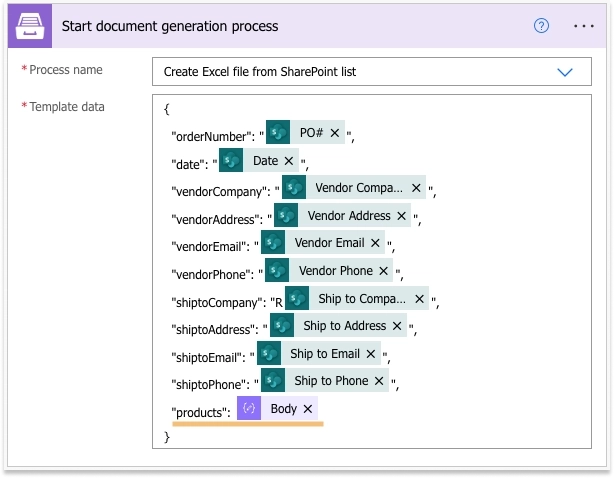Open the three-dot action menu

[x=583, y=26]
